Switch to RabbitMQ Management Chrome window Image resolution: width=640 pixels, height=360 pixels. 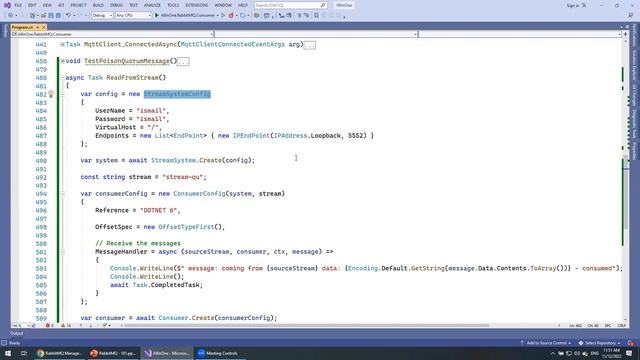[x=59, y=353]
